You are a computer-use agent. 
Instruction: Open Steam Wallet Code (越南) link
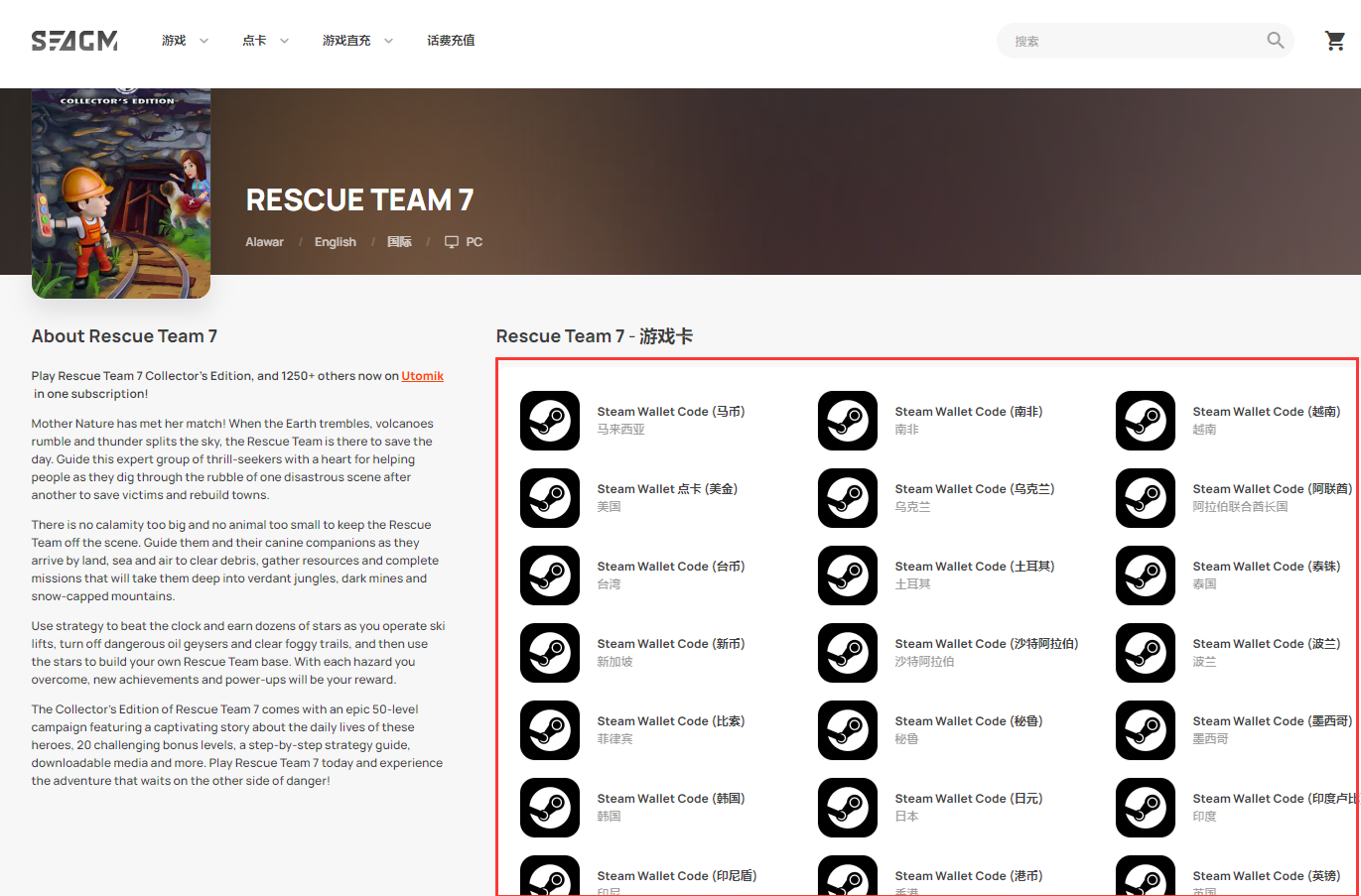[1267, 412]
